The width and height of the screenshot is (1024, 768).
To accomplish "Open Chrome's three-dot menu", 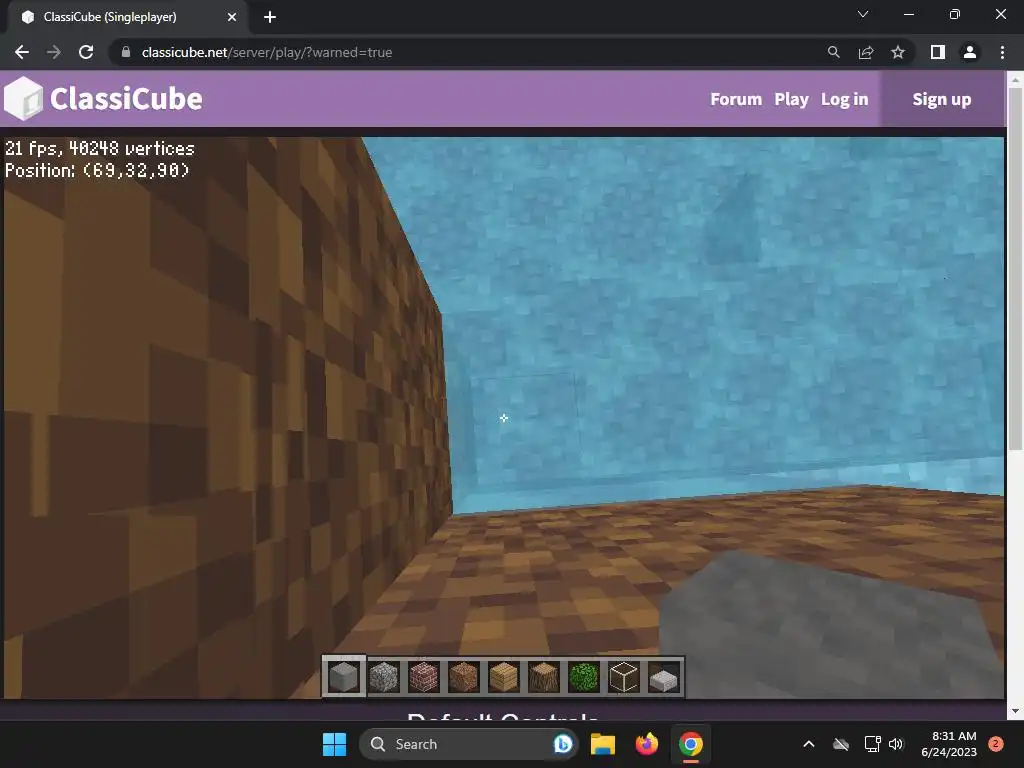I will coord(1002,52).
